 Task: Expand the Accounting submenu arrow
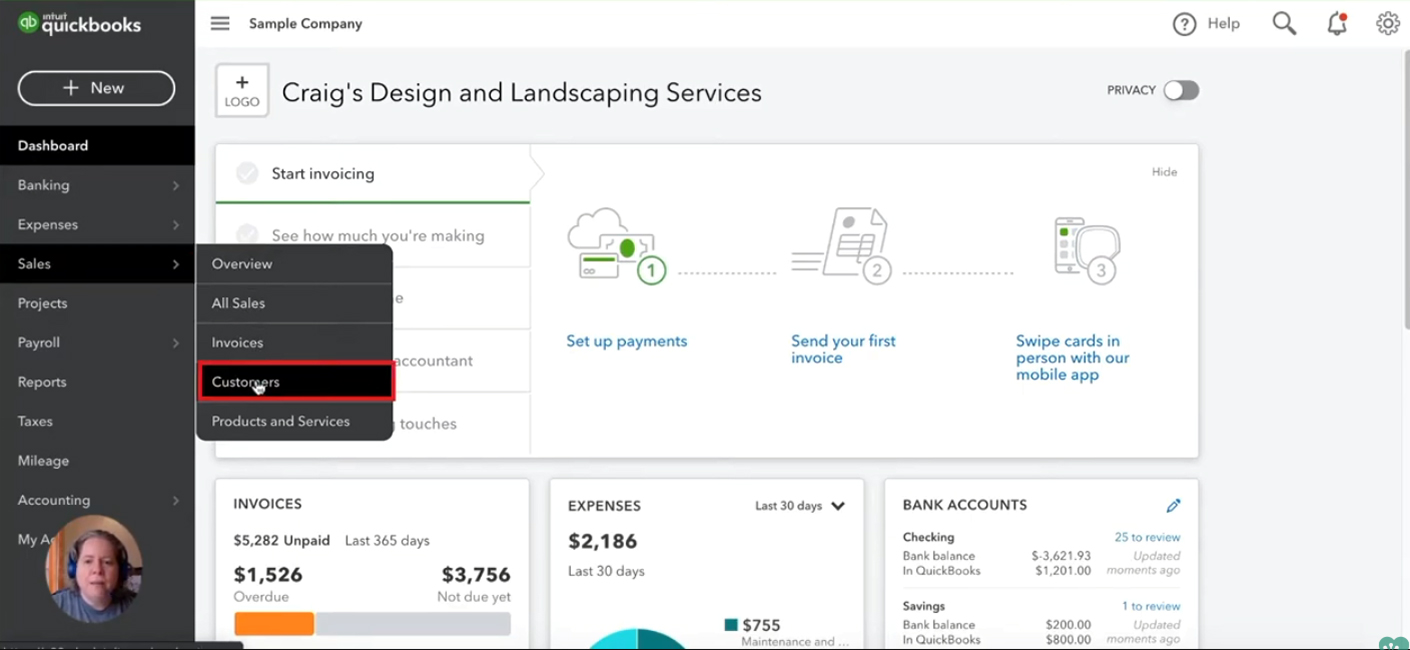click(176, 500)
